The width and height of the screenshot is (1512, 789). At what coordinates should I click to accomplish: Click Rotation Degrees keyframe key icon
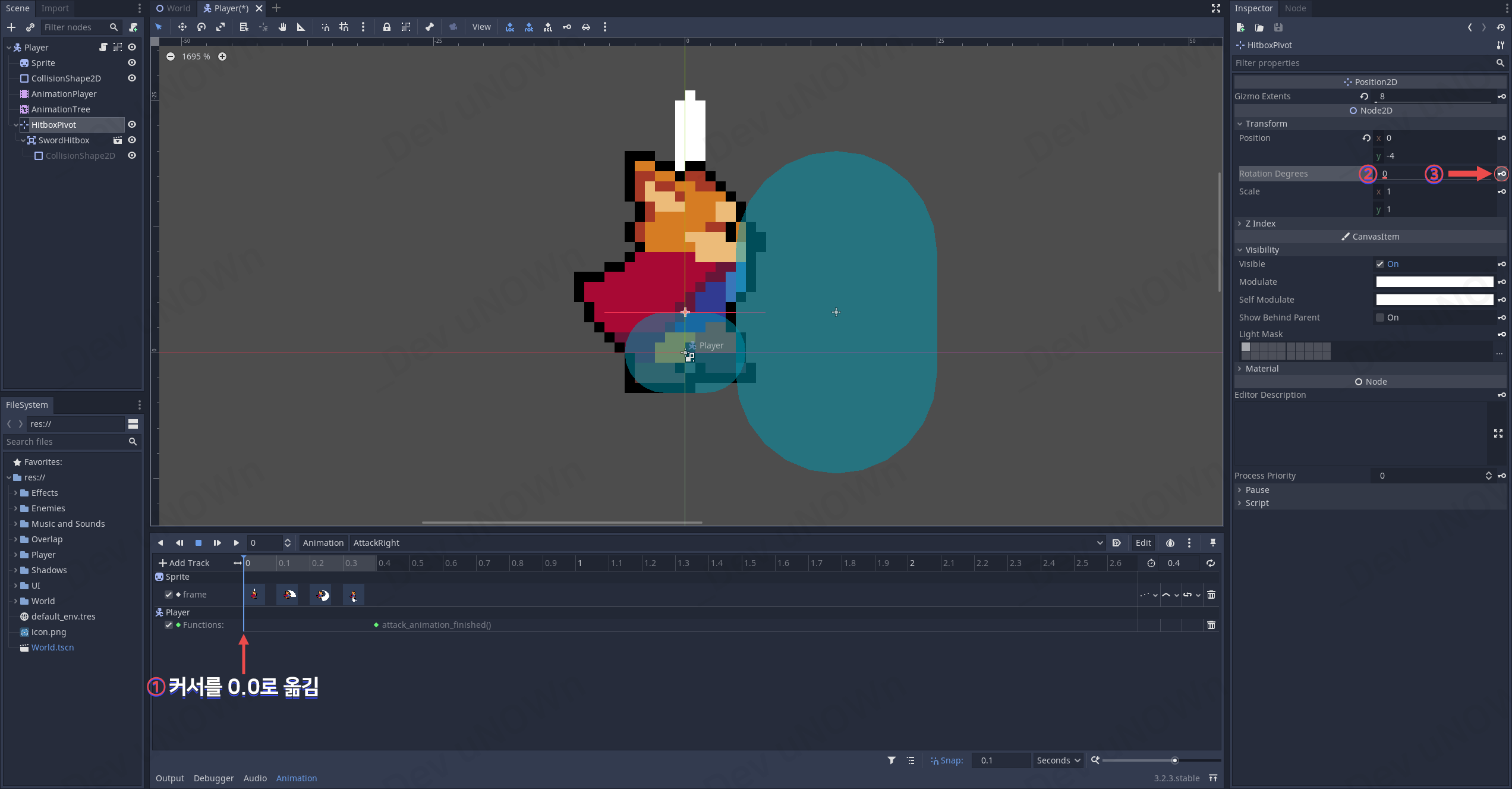pos(1501,174)
